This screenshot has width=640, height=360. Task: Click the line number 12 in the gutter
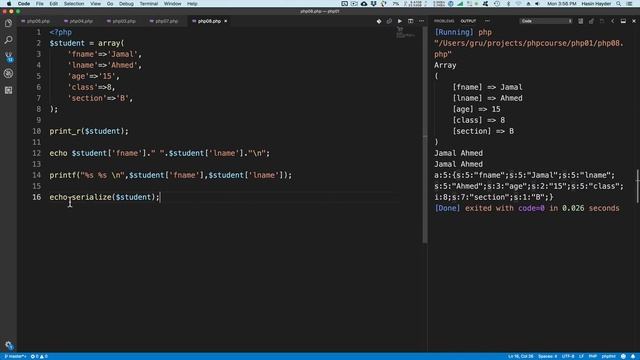(36, 153)
